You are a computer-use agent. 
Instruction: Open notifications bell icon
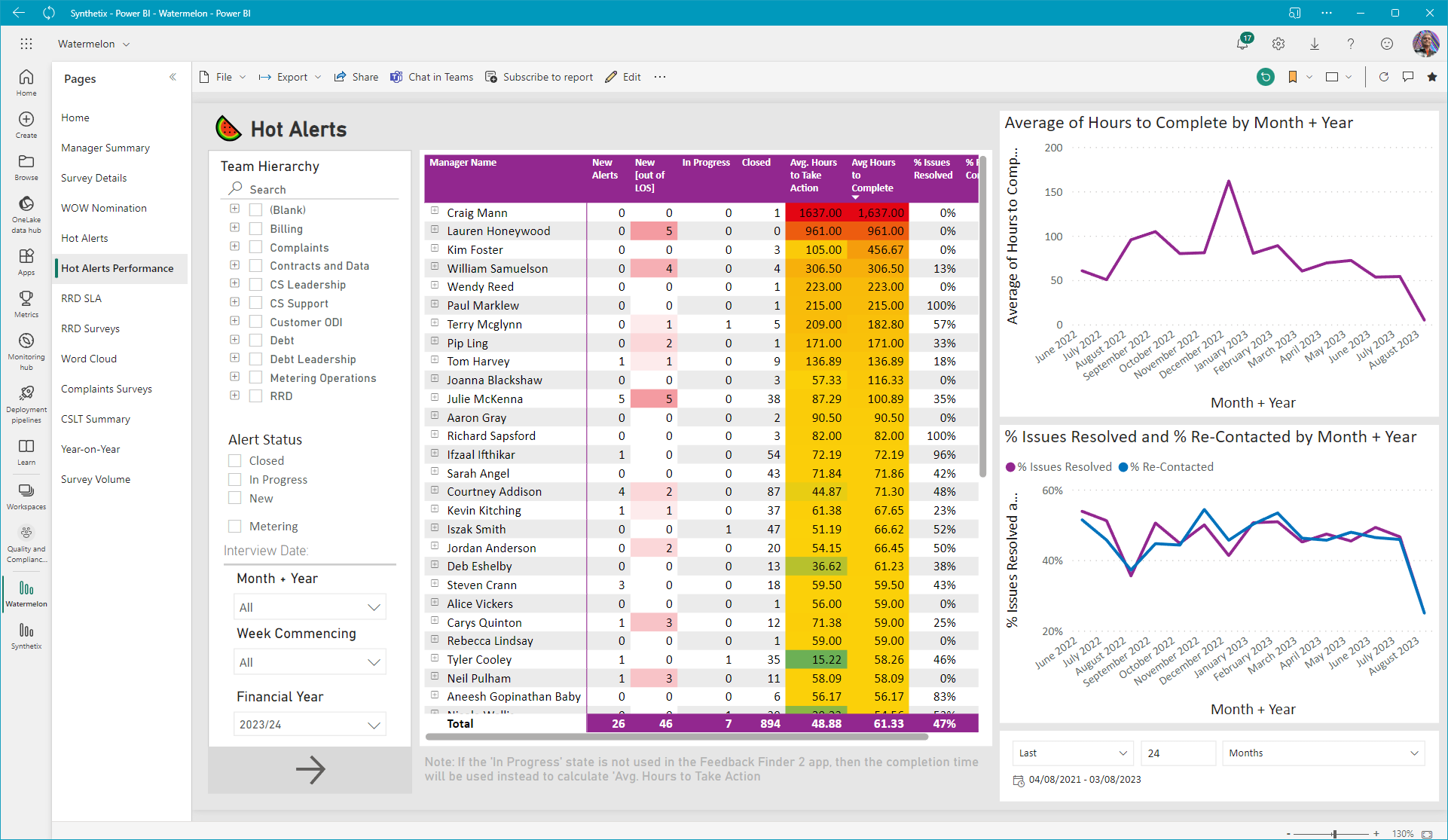pyautogui.click(x=1242, y=44)
